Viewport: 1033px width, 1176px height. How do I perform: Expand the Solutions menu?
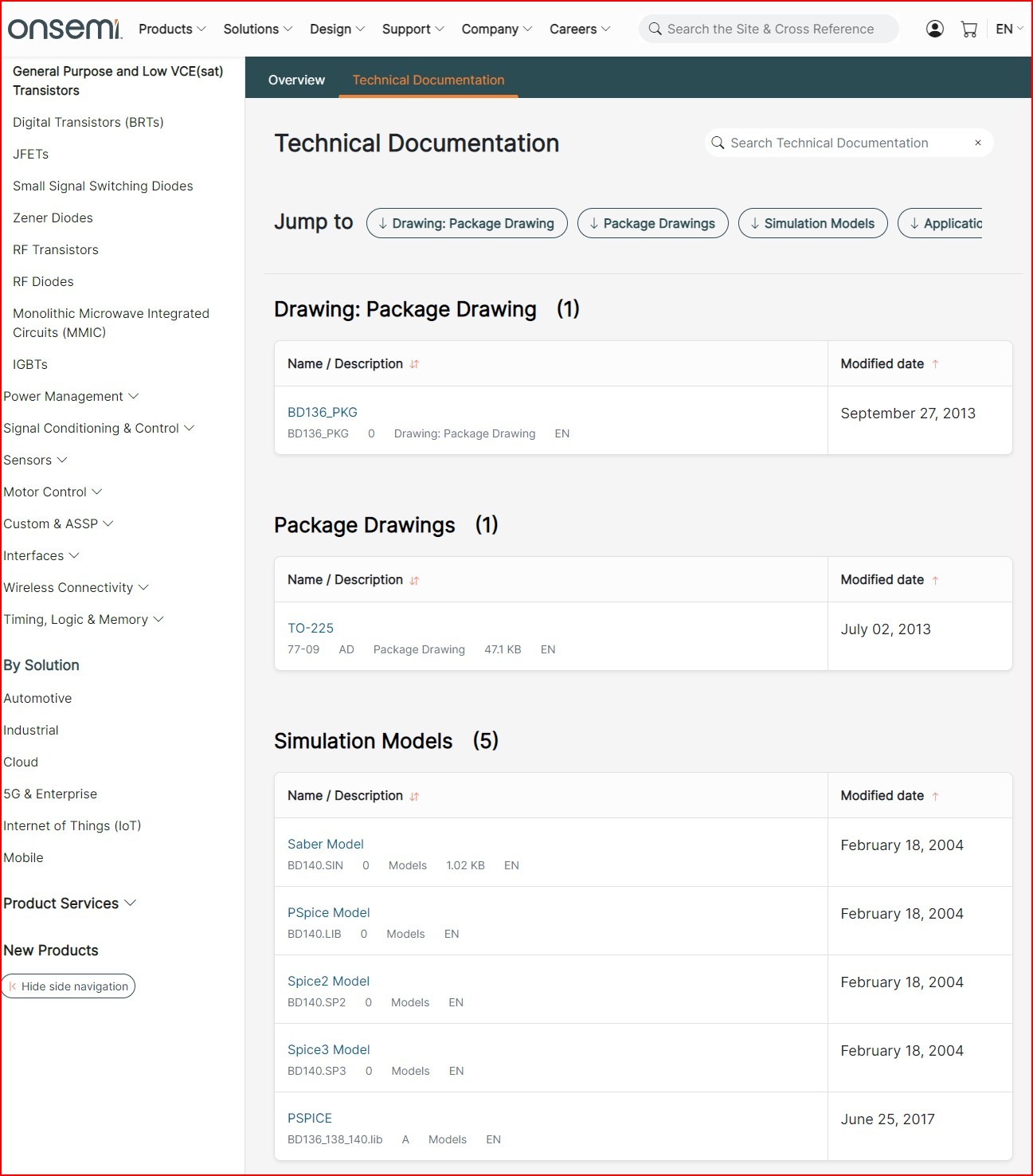(x=257, y=29)
